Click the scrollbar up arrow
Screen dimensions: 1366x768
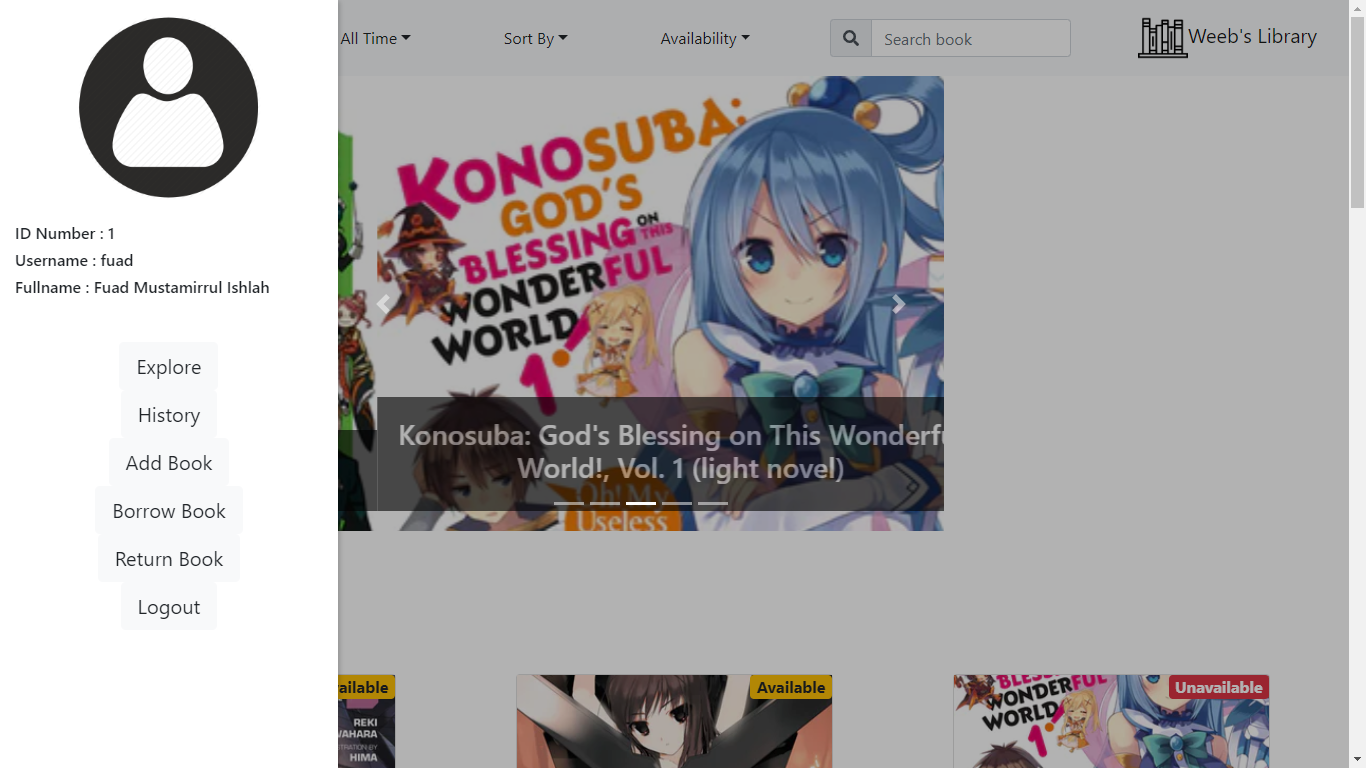pos(1357,8)
